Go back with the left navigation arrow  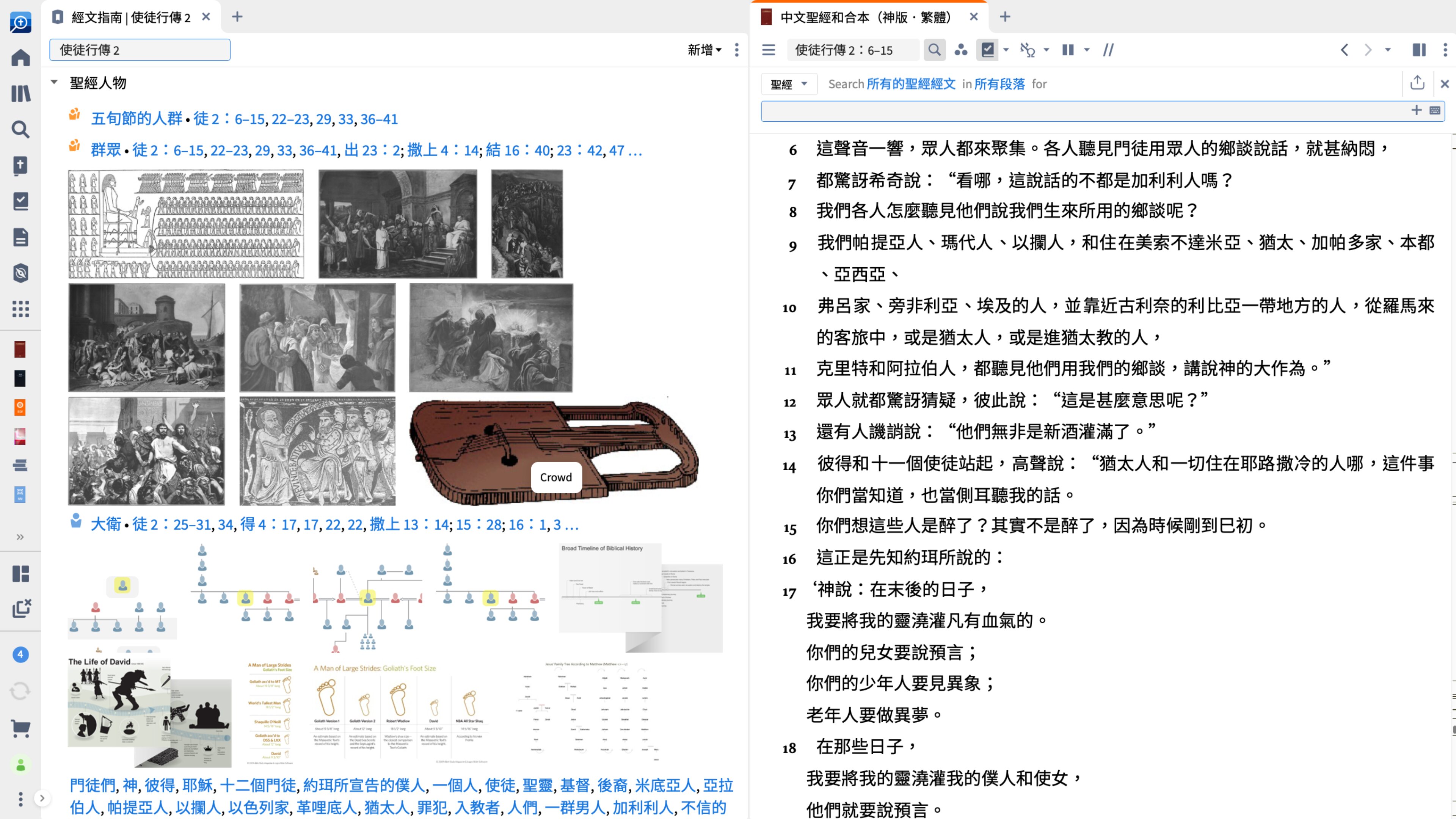1345,50
